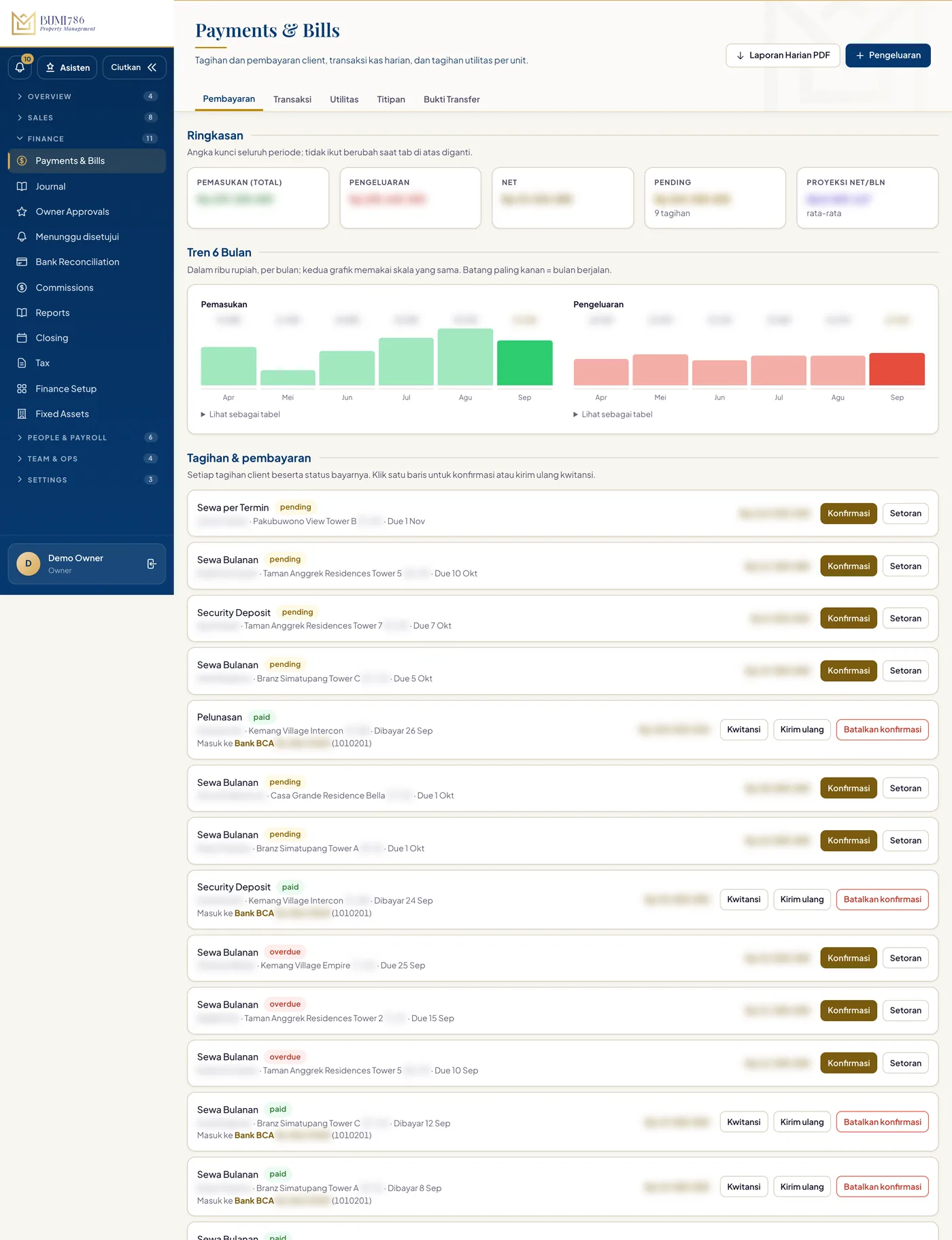The width and height of the screenshot is (952, 1240).
Task: Click the building icon for Fixed Assets
Action: (22, 414)
